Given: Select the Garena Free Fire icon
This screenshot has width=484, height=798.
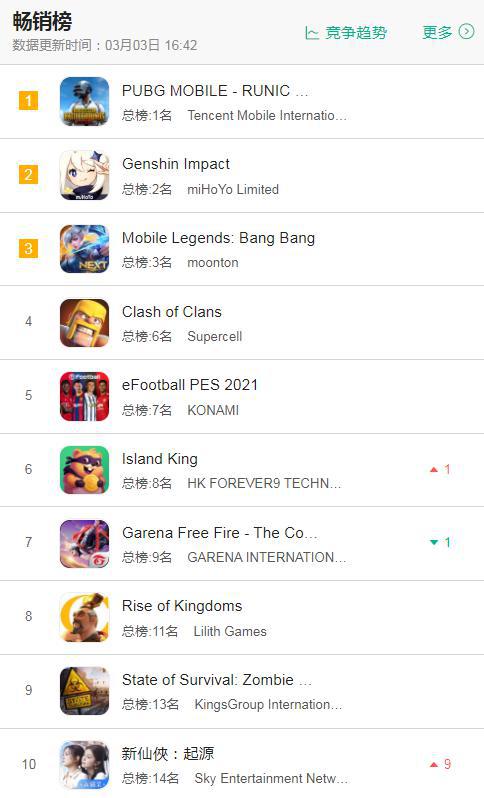Looking at the screenshot, I should click(x=84, y=544).
